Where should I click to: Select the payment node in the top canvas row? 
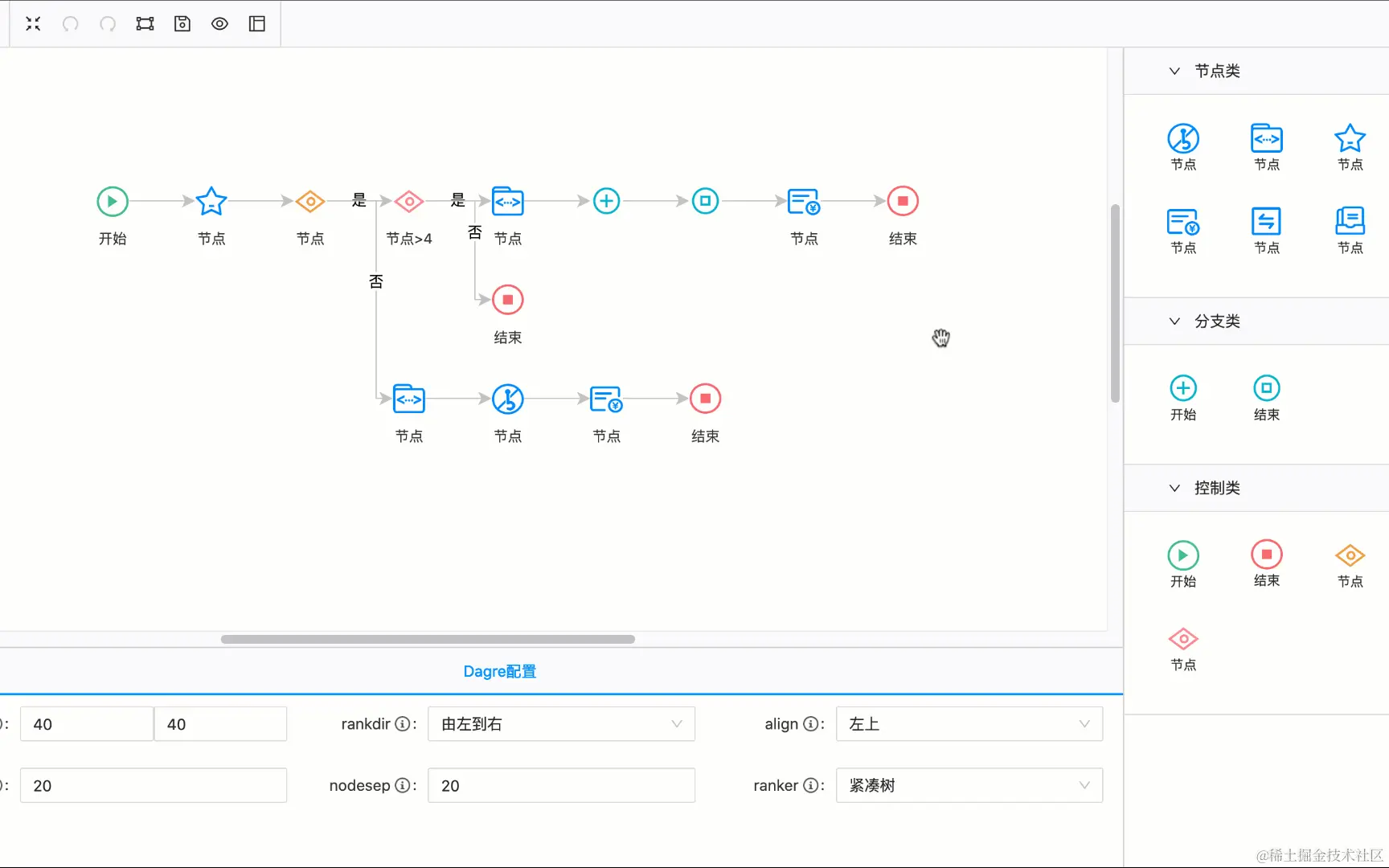(x=804, y=201)
